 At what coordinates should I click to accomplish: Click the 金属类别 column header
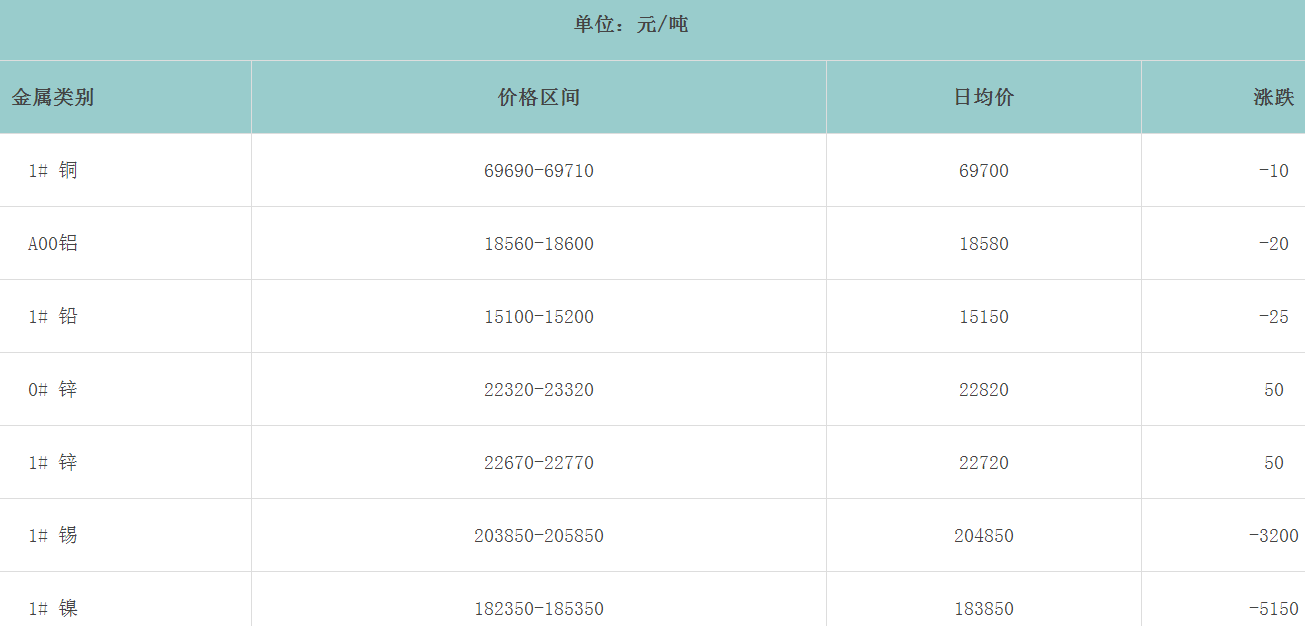tap(53, 97)
